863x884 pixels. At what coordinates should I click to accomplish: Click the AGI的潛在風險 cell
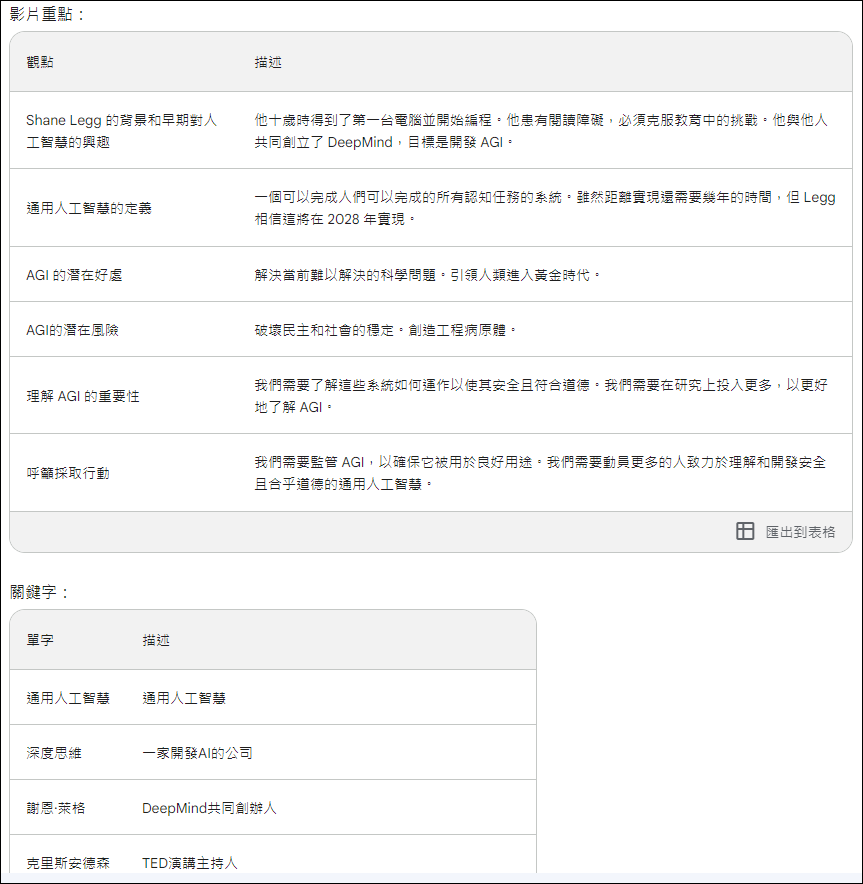coord(72,330)
